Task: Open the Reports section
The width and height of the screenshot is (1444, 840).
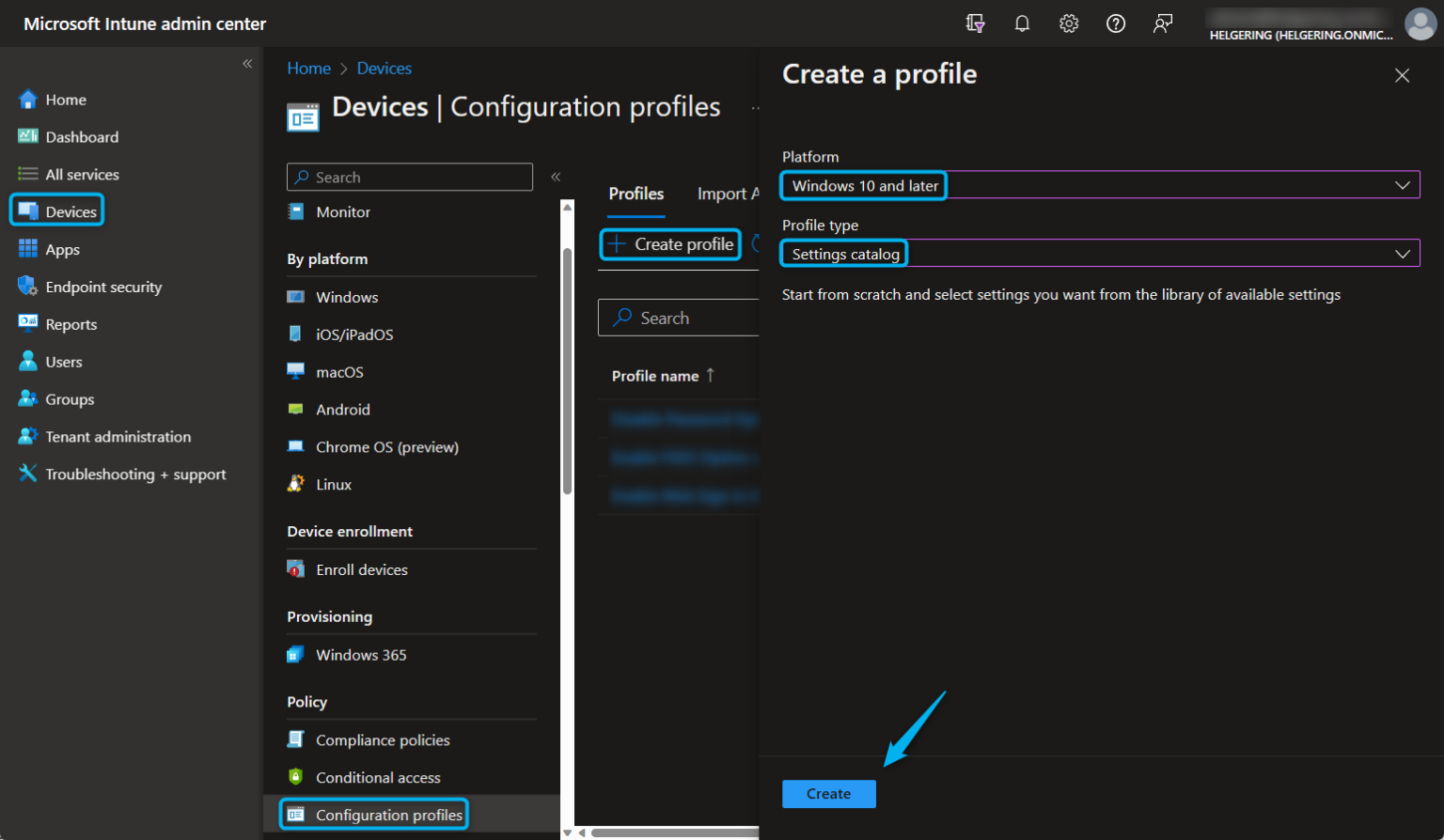Action: tap(71, 324)
